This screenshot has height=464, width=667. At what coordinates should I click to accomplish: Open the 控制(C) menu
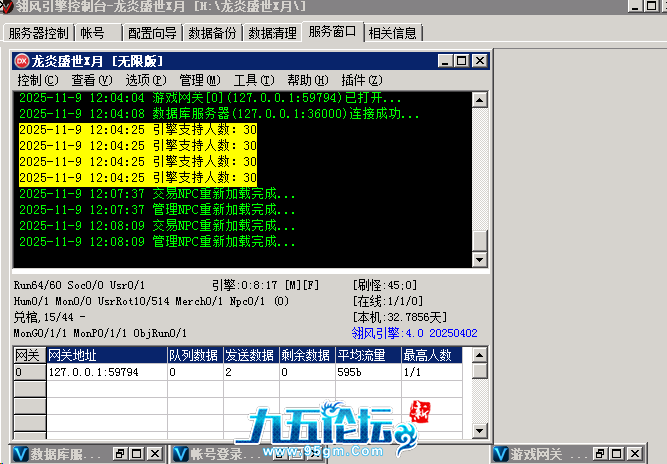37,80
